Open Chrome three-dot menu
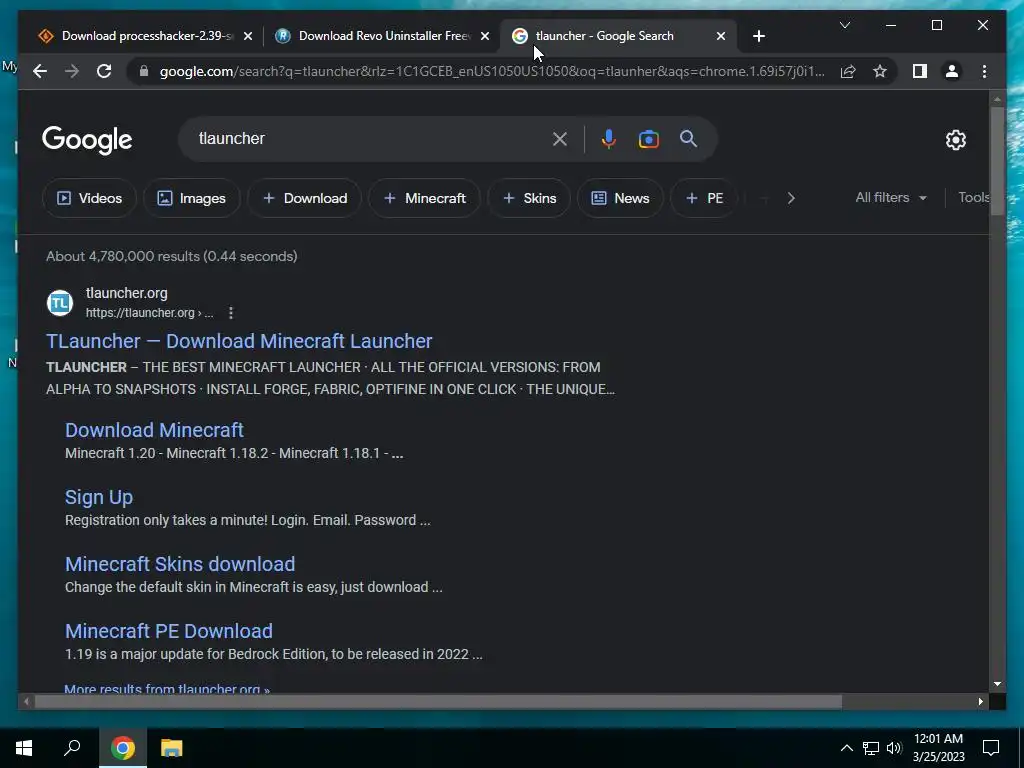 tap(984, 71)
